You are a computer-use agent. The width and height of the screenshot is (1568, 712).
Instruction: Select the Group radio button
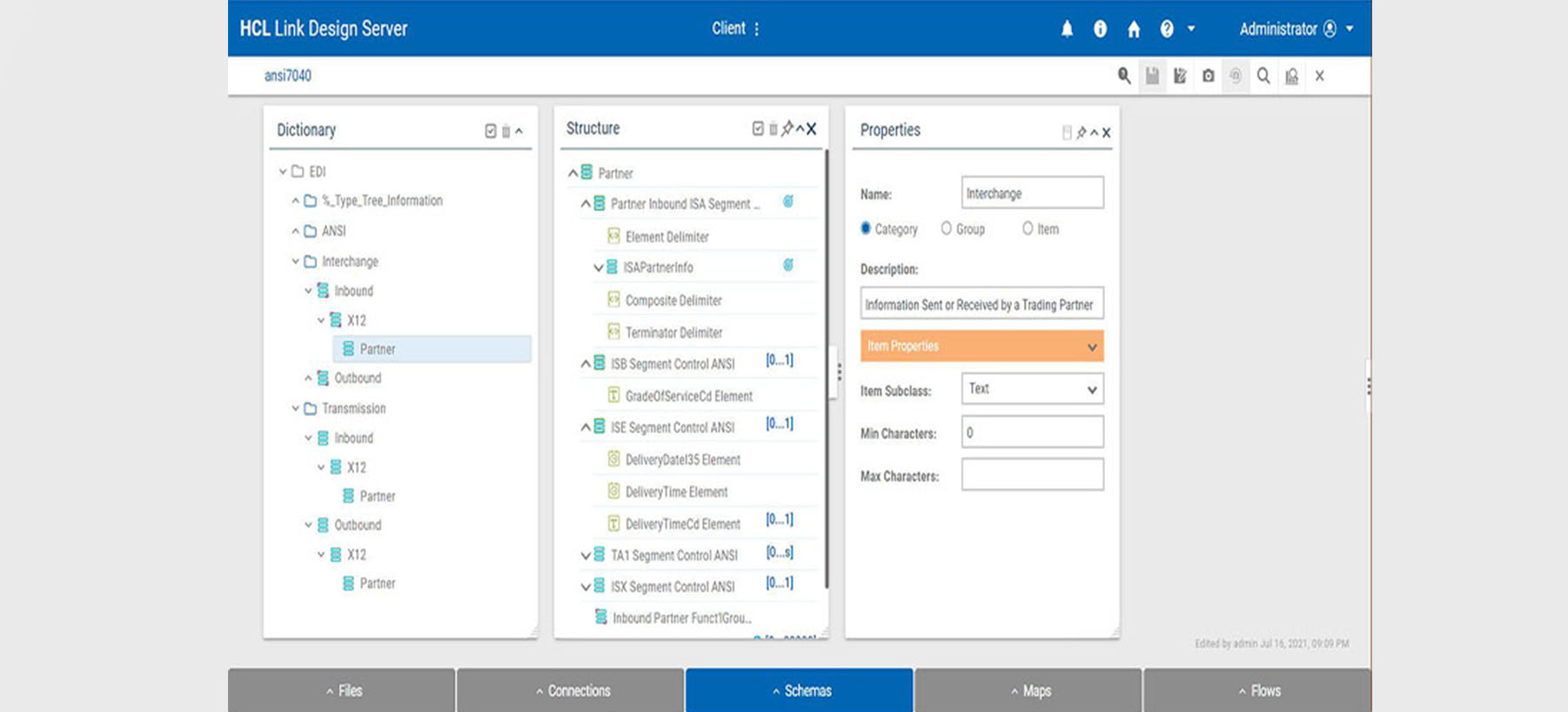tap(946, 228)
